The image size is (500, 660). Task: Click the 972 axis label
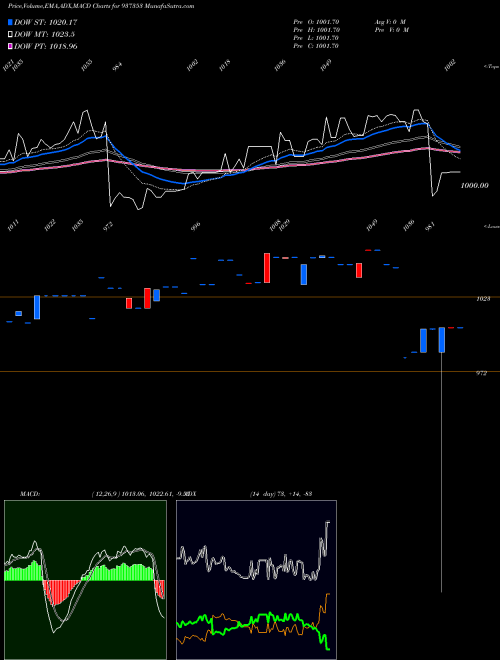pos(481,373)
